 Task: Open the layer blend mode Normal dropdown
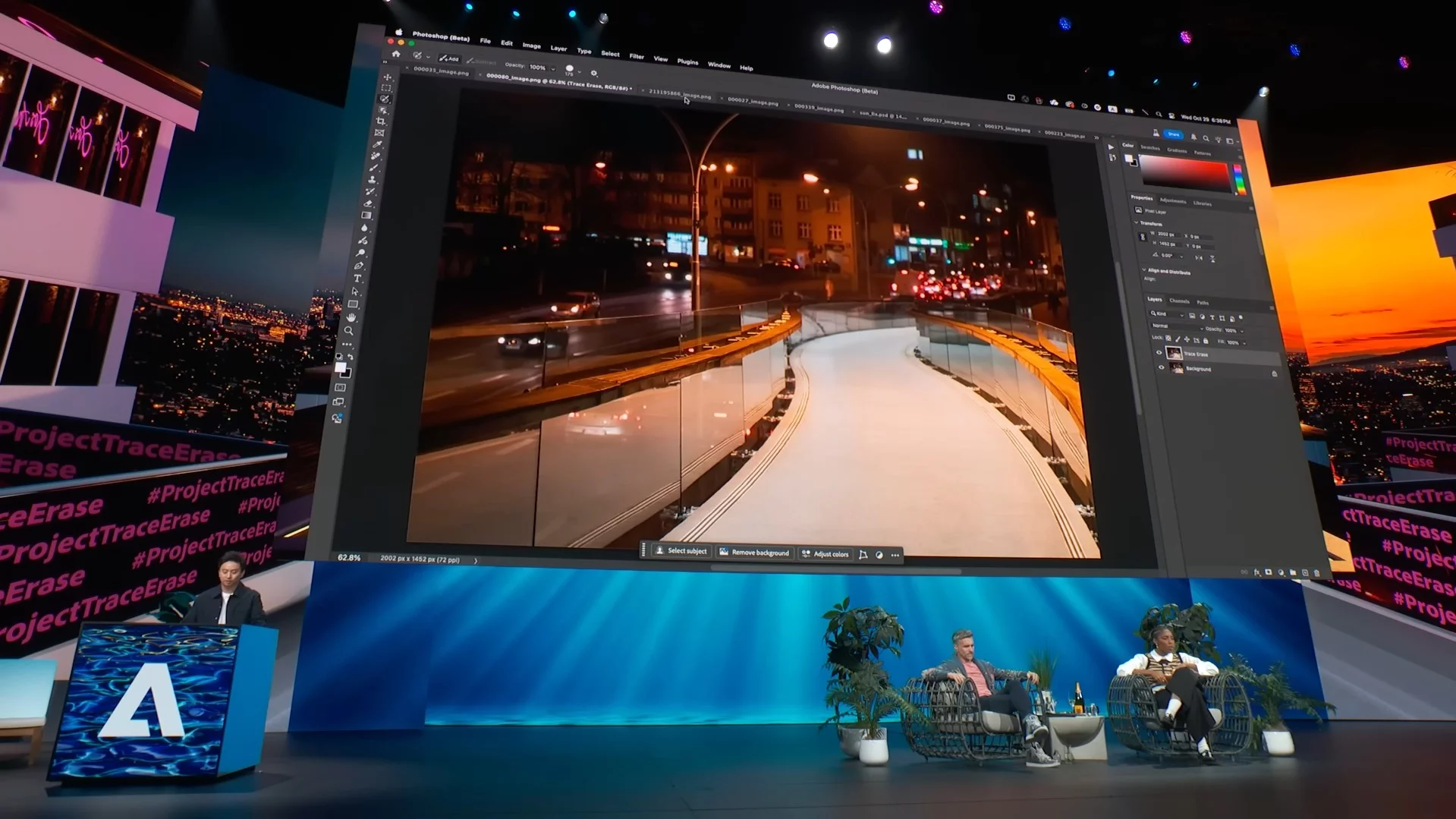click(x=1177, y=327)
